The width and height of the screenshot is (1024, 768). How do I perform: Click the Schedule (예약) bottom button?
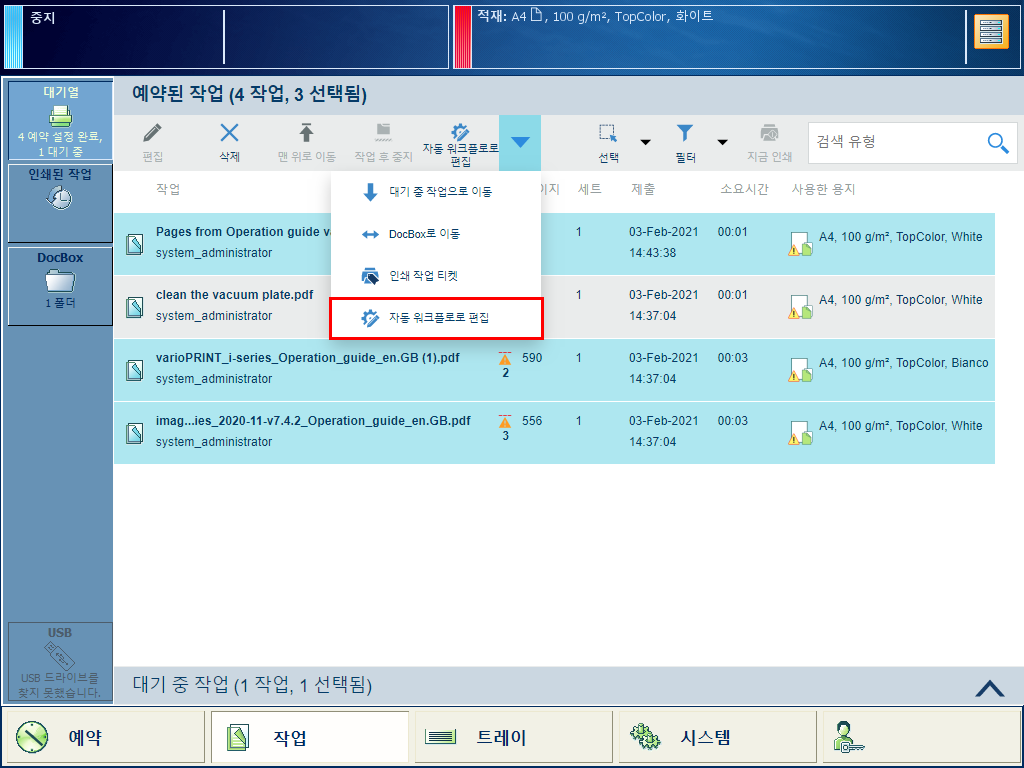click(x=104, y=737)
